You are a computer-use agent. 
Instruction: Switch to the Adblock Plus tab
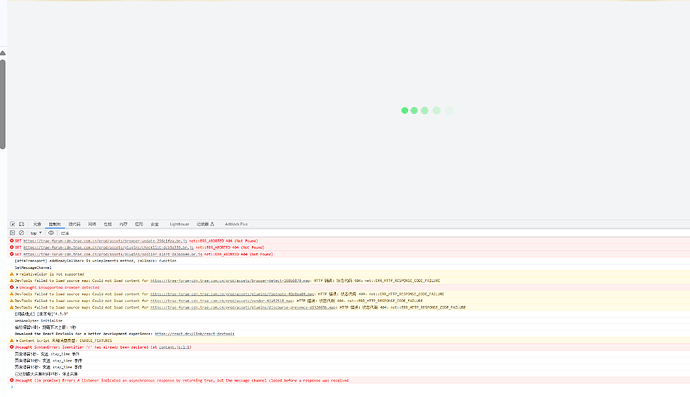(x=236, y=224)
